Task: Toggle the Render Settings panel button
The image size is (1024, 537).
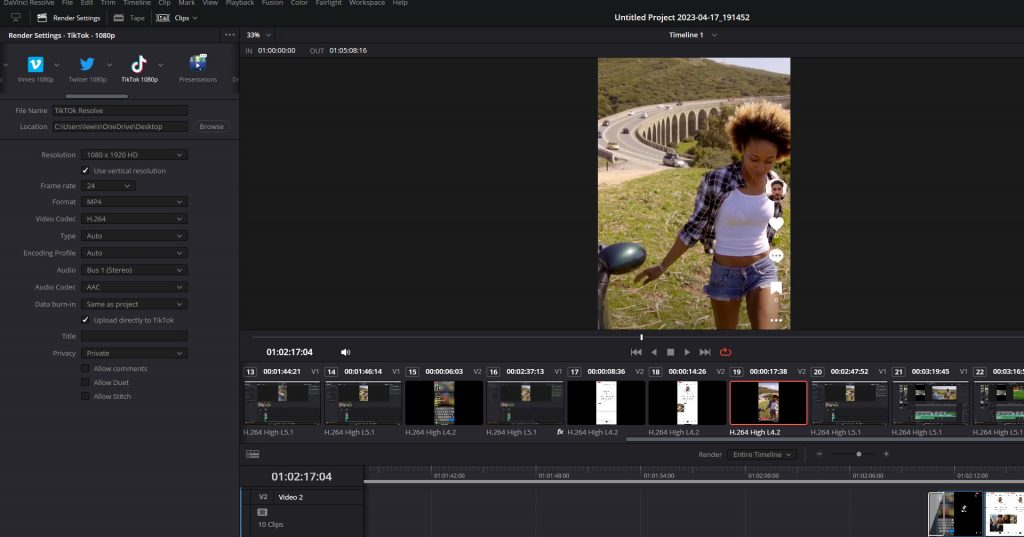Action: (69, 18)
